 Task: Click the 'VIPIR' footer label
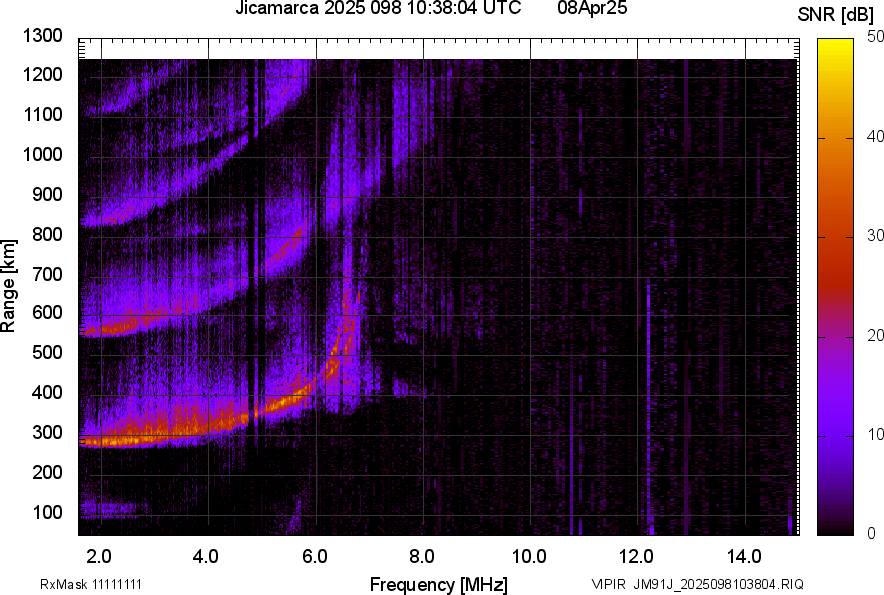click(609, 584)
